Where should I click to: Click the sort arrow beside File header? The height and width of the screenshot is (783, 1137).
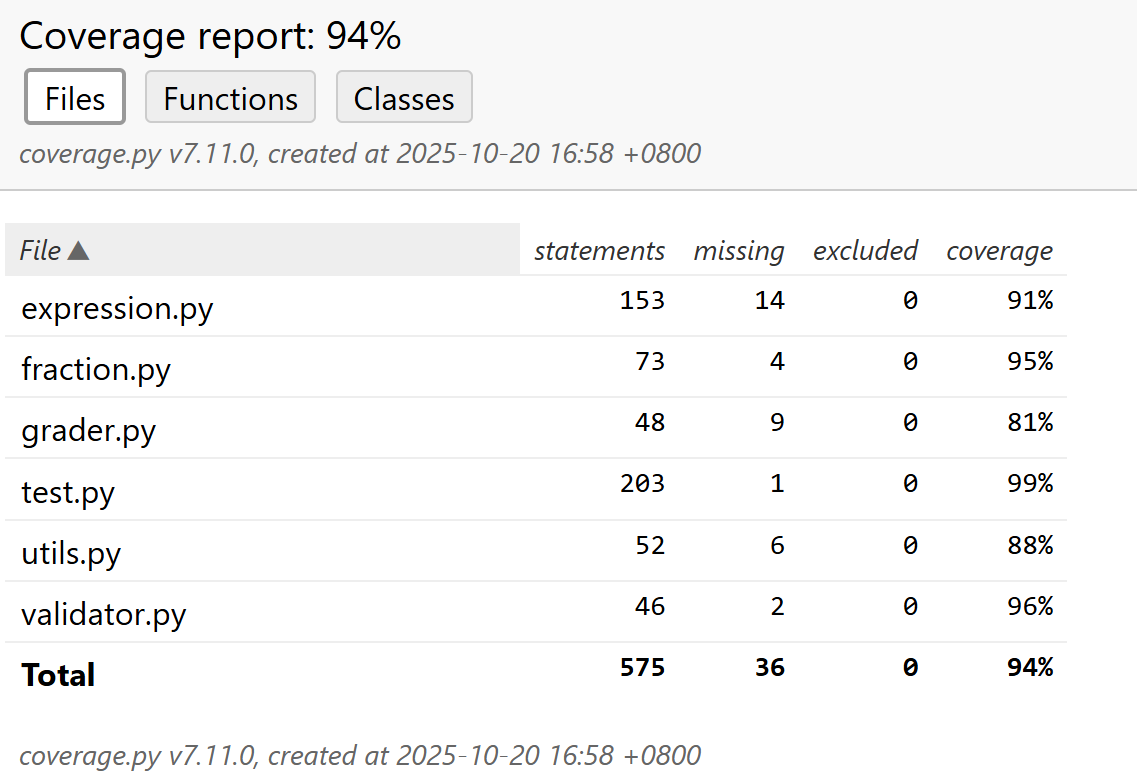coord(79,251)
